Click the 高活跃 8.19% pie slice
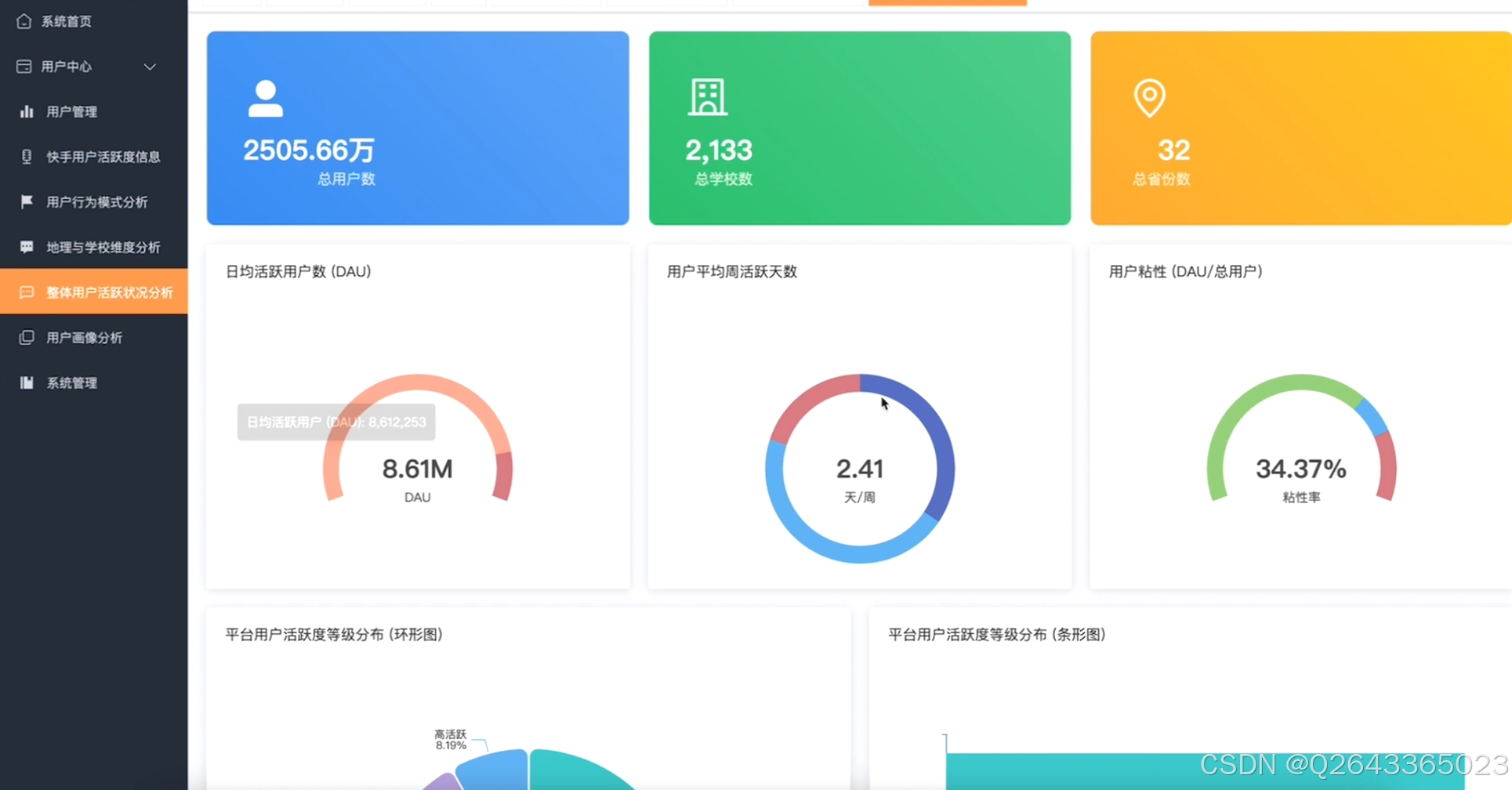 (494, 772)
